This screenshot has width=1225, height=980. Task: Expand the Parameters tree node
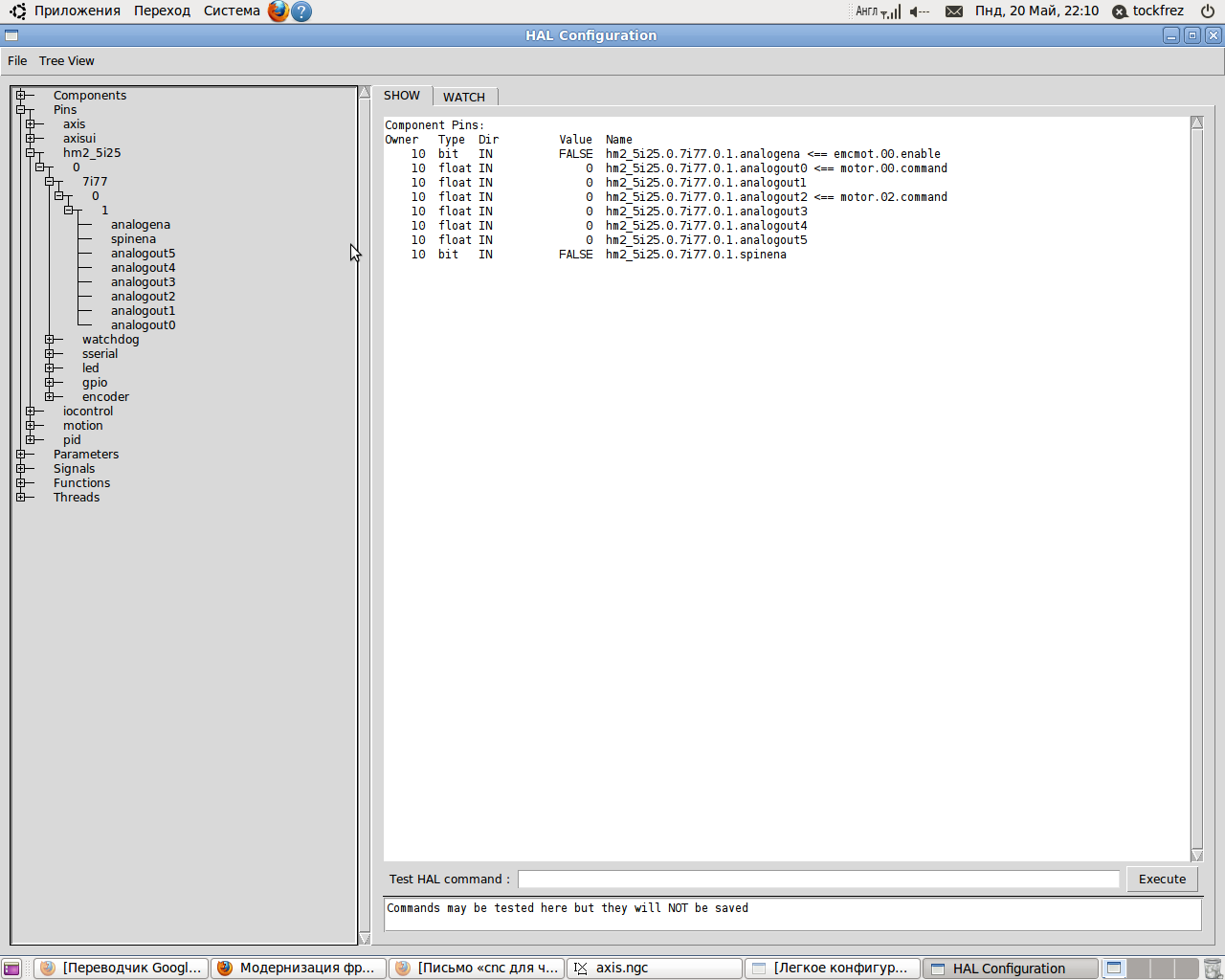click(20, 455)
